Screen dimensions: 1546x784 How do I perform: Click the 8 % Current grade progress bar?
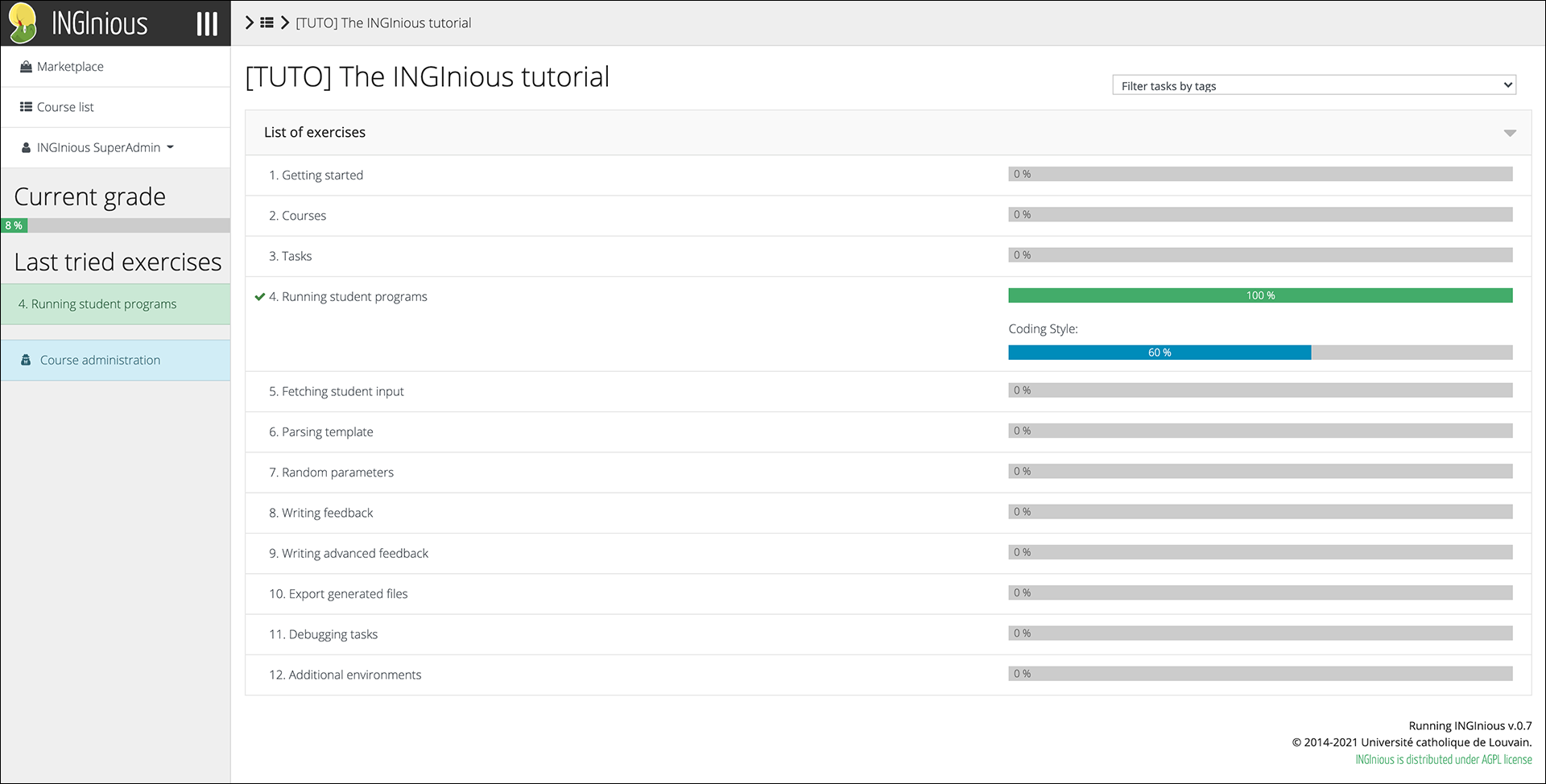click(115, 225)
